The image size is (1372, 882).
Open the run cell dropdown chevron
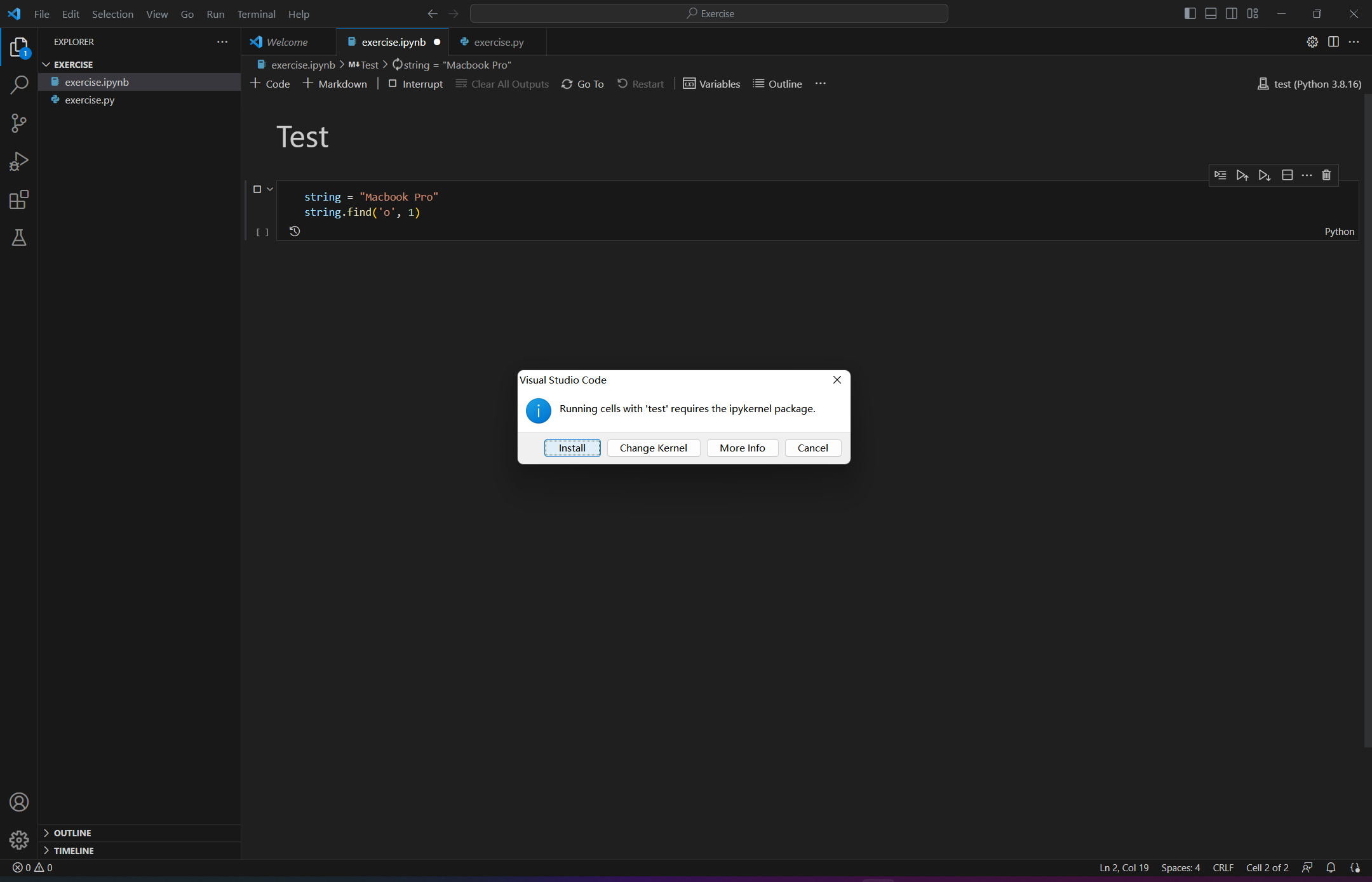tap(270, 189)
